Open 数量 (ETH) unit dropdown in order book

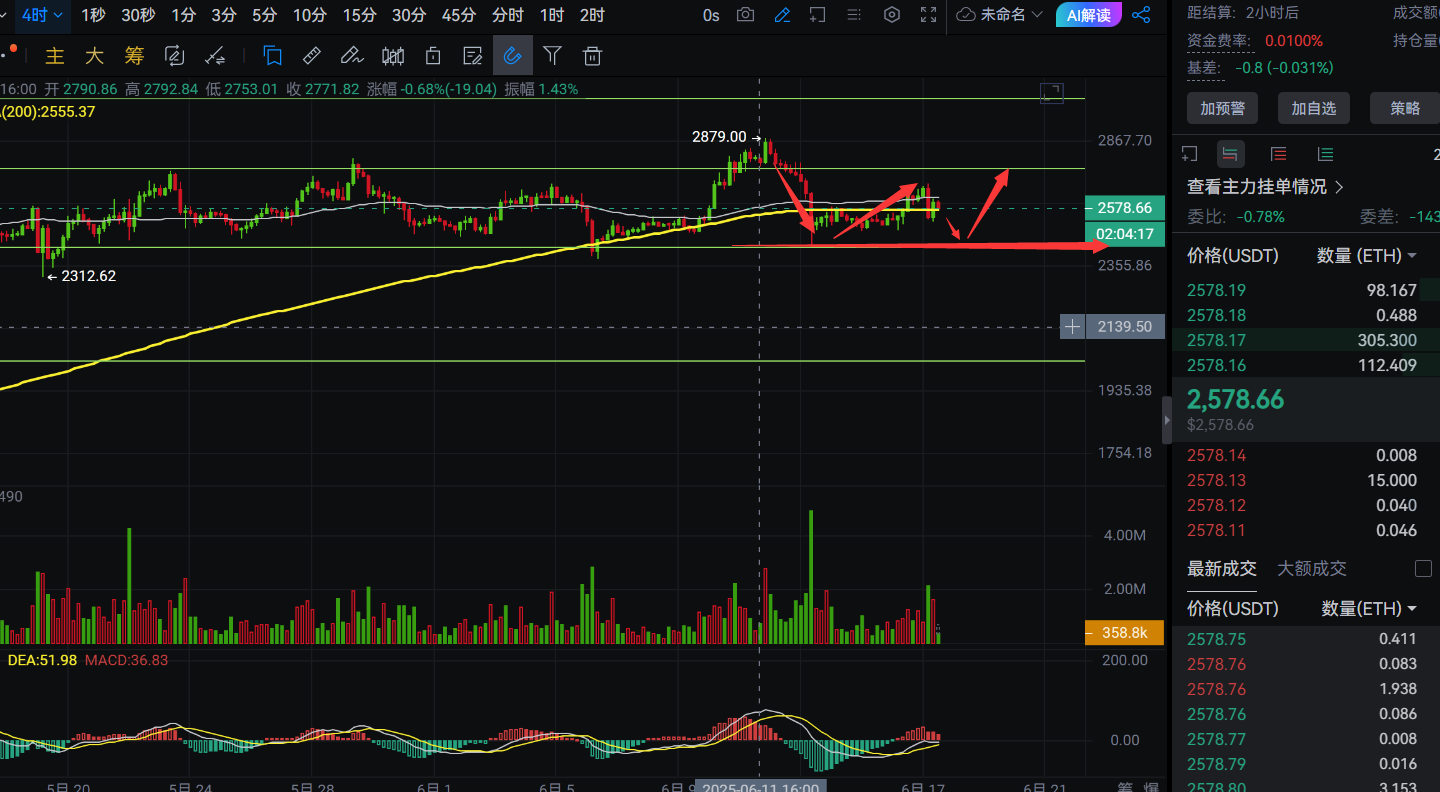(1367, 256)
